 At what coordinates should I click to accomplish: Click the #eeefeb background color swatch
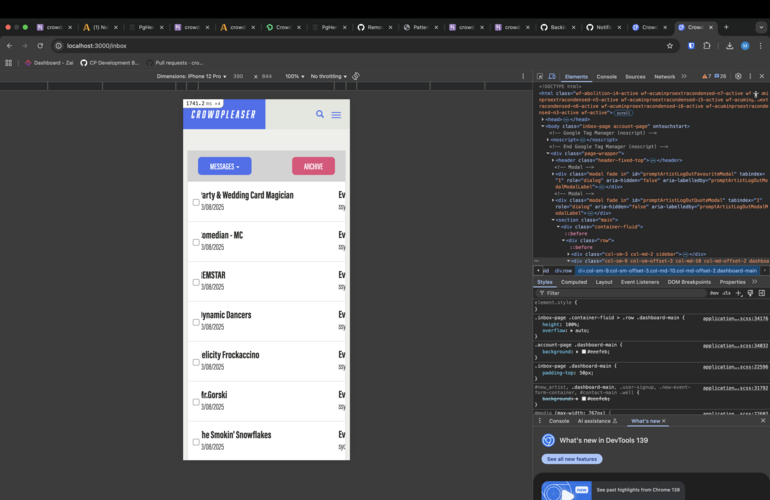pyautogui.click(x=584, y=352)
